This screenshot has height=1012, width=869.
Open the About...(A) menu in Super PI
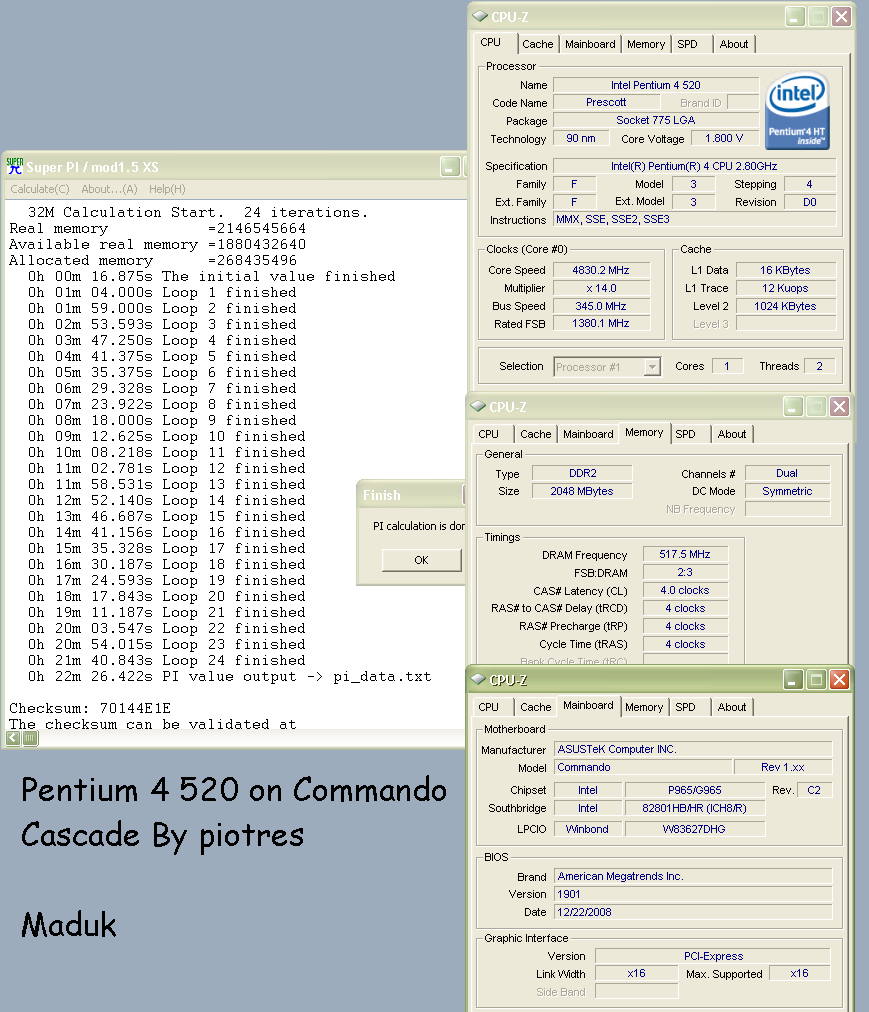coord(109,189)
